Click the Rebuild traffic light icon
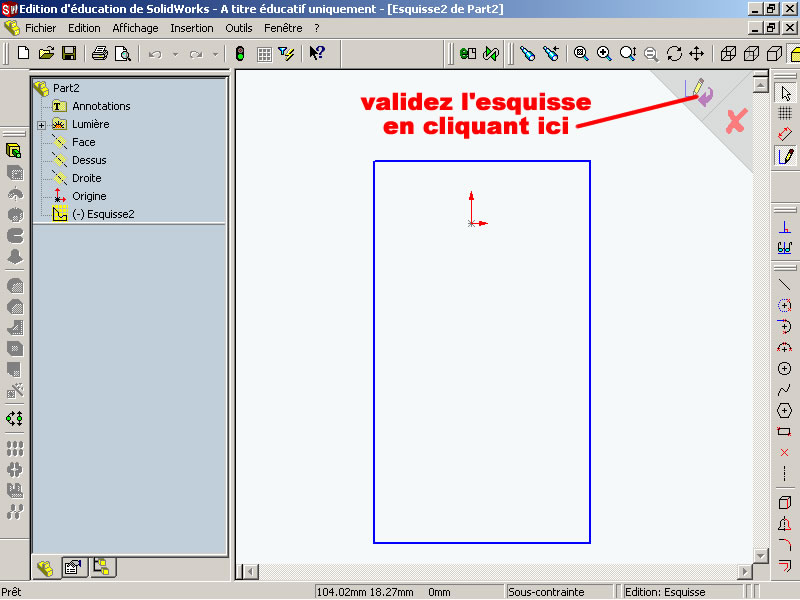 pos(241,53)
